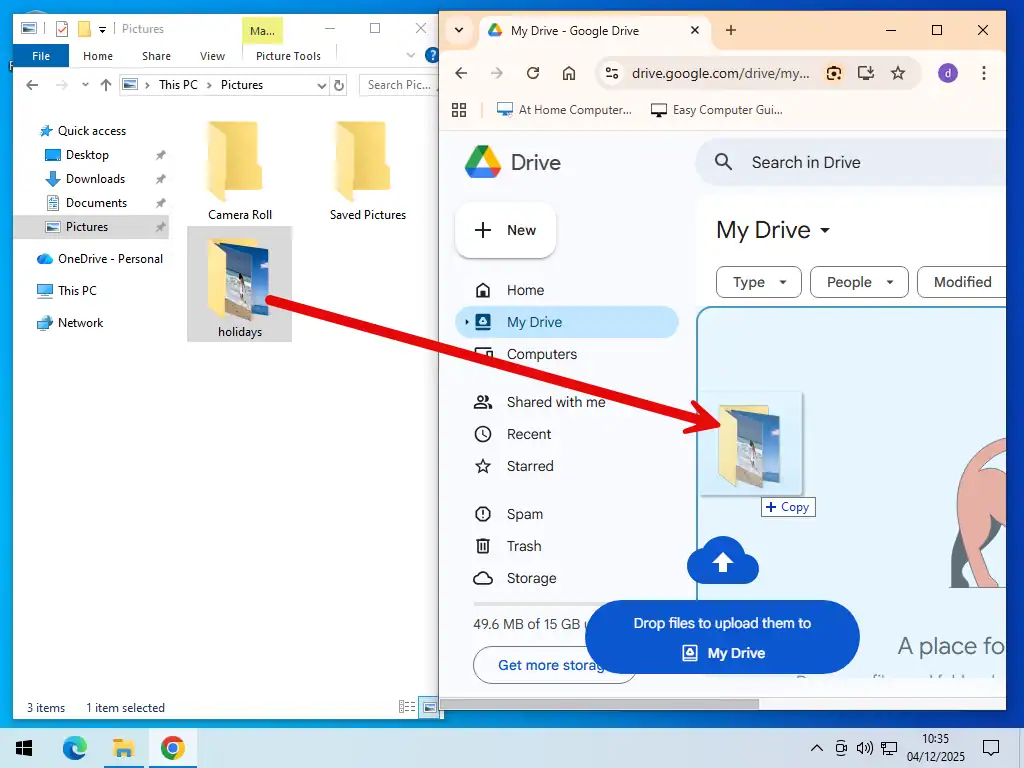Bookmark the page with the star icon

click(897, 73)
